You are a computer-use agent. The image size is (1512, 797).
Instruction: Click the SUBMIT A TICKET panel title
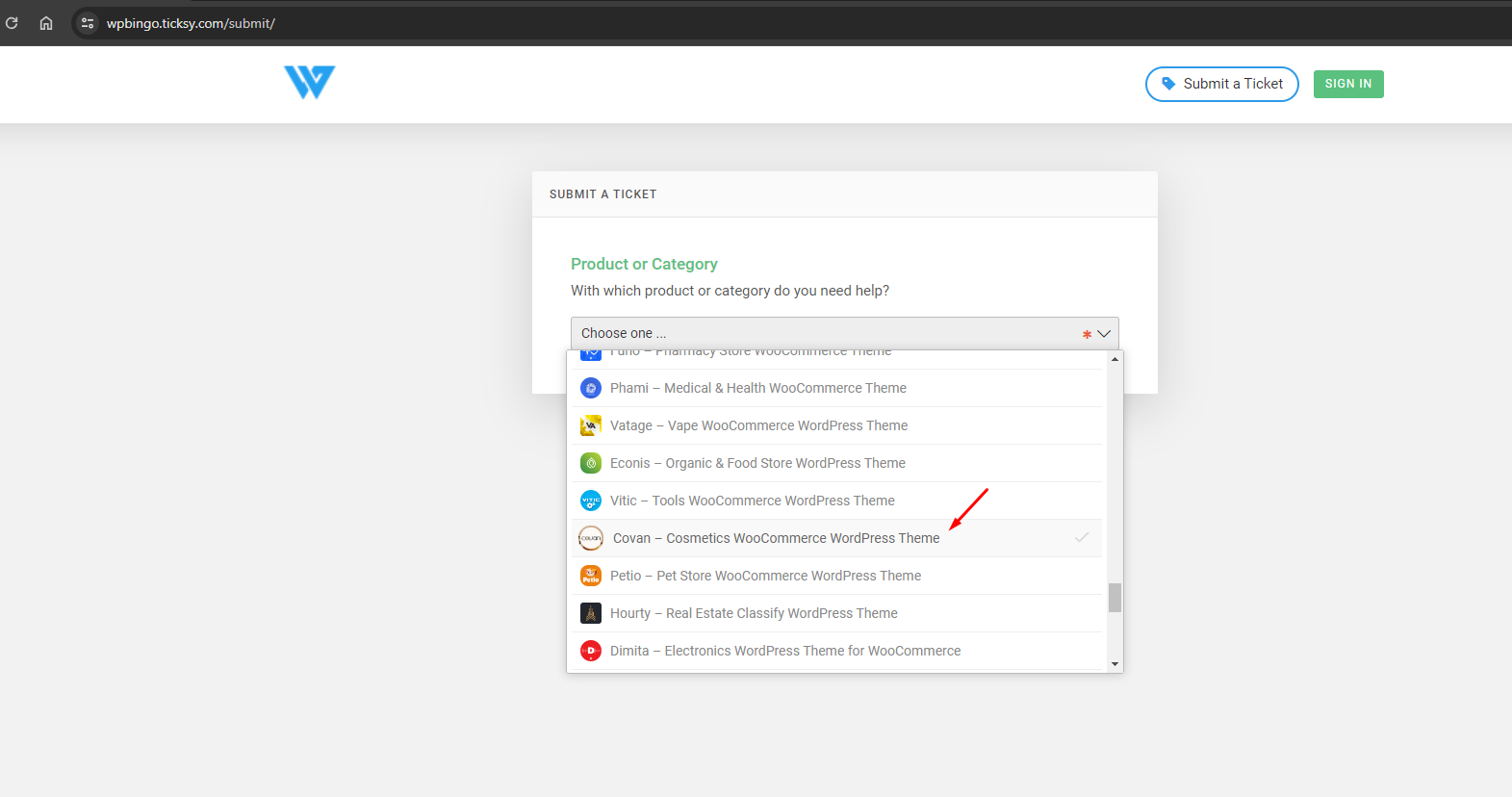coord(603,194)
